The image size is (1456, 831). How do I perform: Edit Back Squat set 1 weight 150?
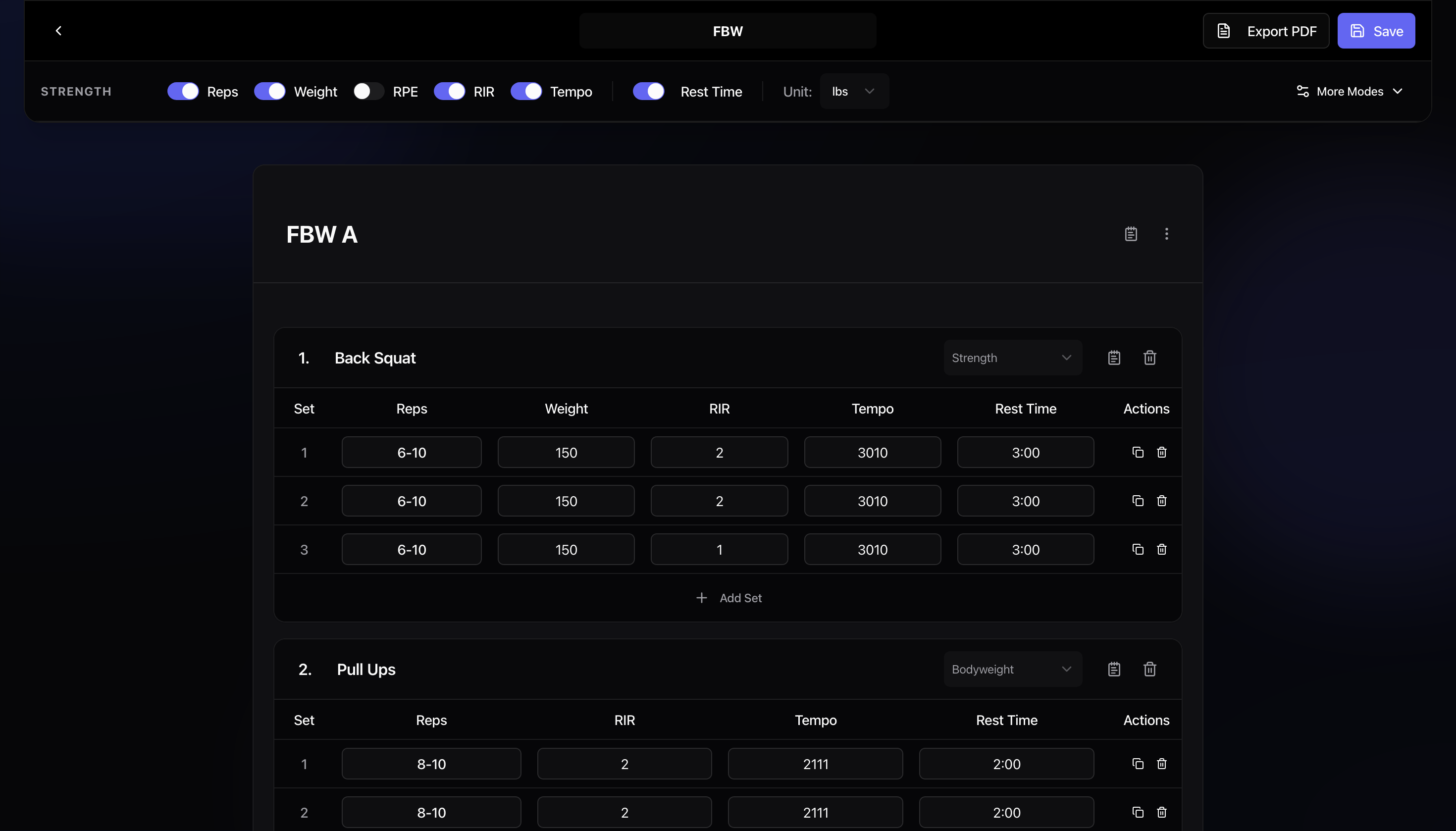click(566, 453)
